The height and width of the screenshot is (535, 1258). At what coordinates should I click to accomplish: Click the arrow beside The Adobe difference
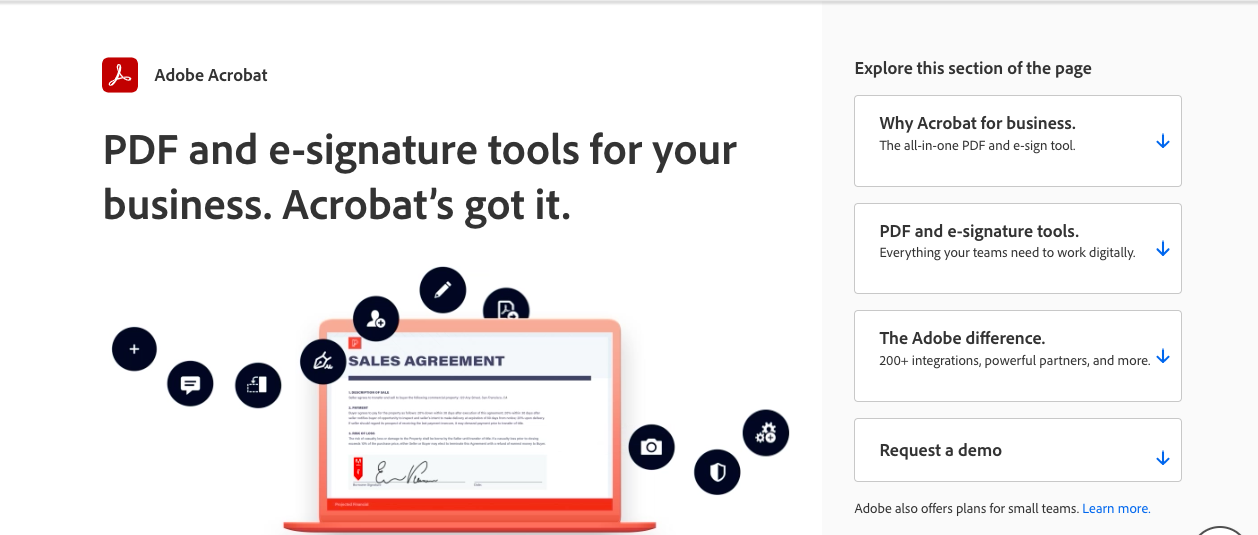[x=1162, y=357]
